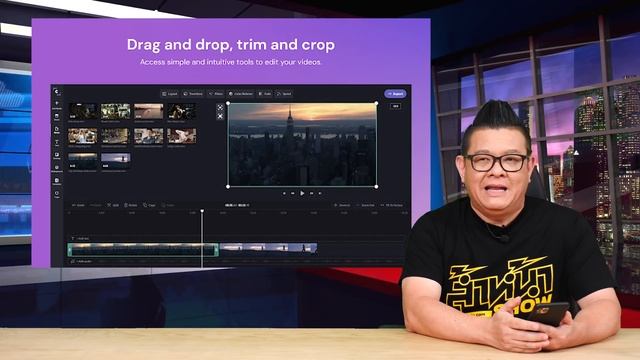
Task: Play the video preview
Action: click(302, 193)
